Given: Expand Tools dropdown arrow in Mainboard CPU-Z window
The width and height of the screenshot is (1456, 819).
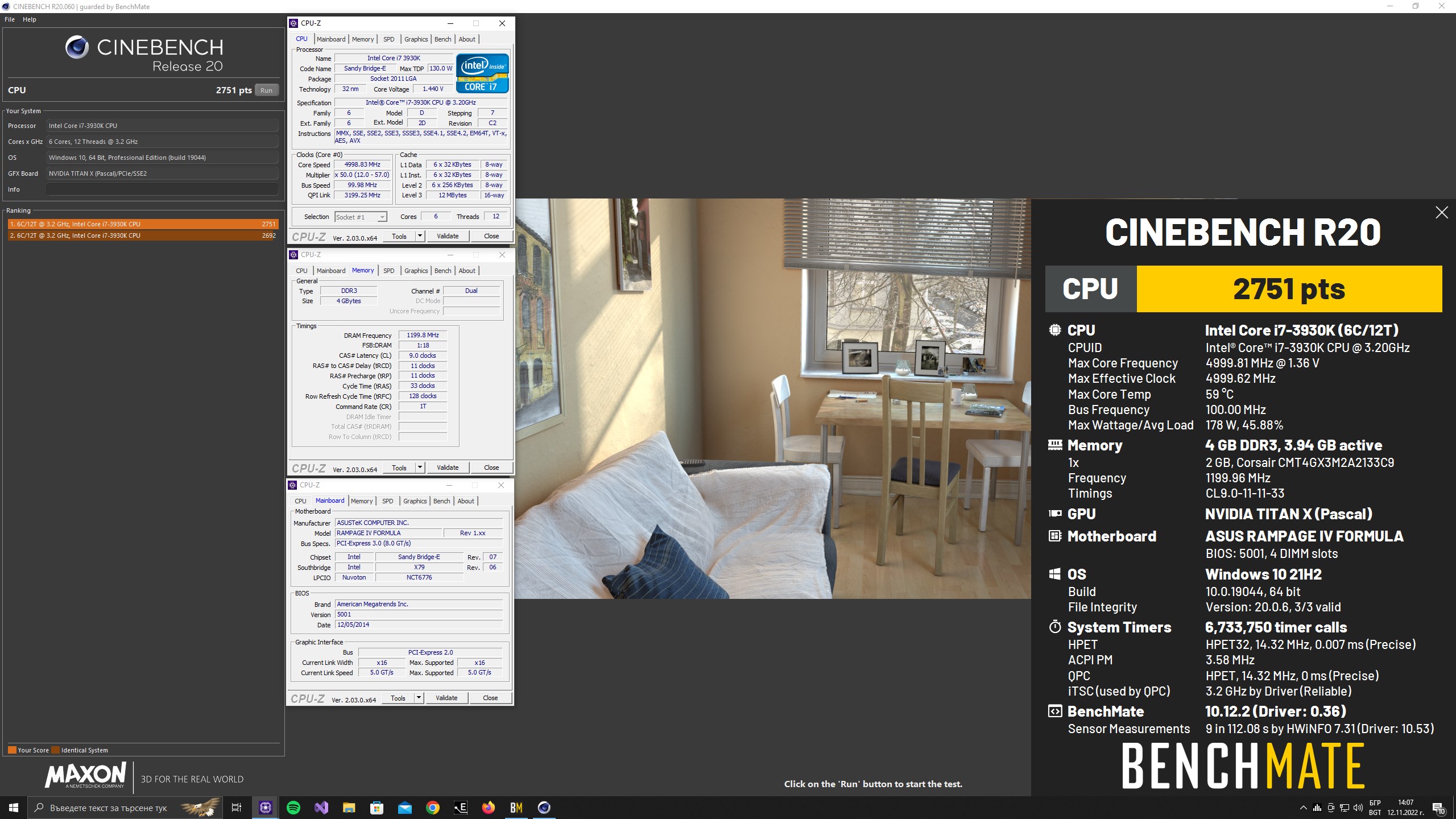Looking at the screenshot, I should coord(419,698).
